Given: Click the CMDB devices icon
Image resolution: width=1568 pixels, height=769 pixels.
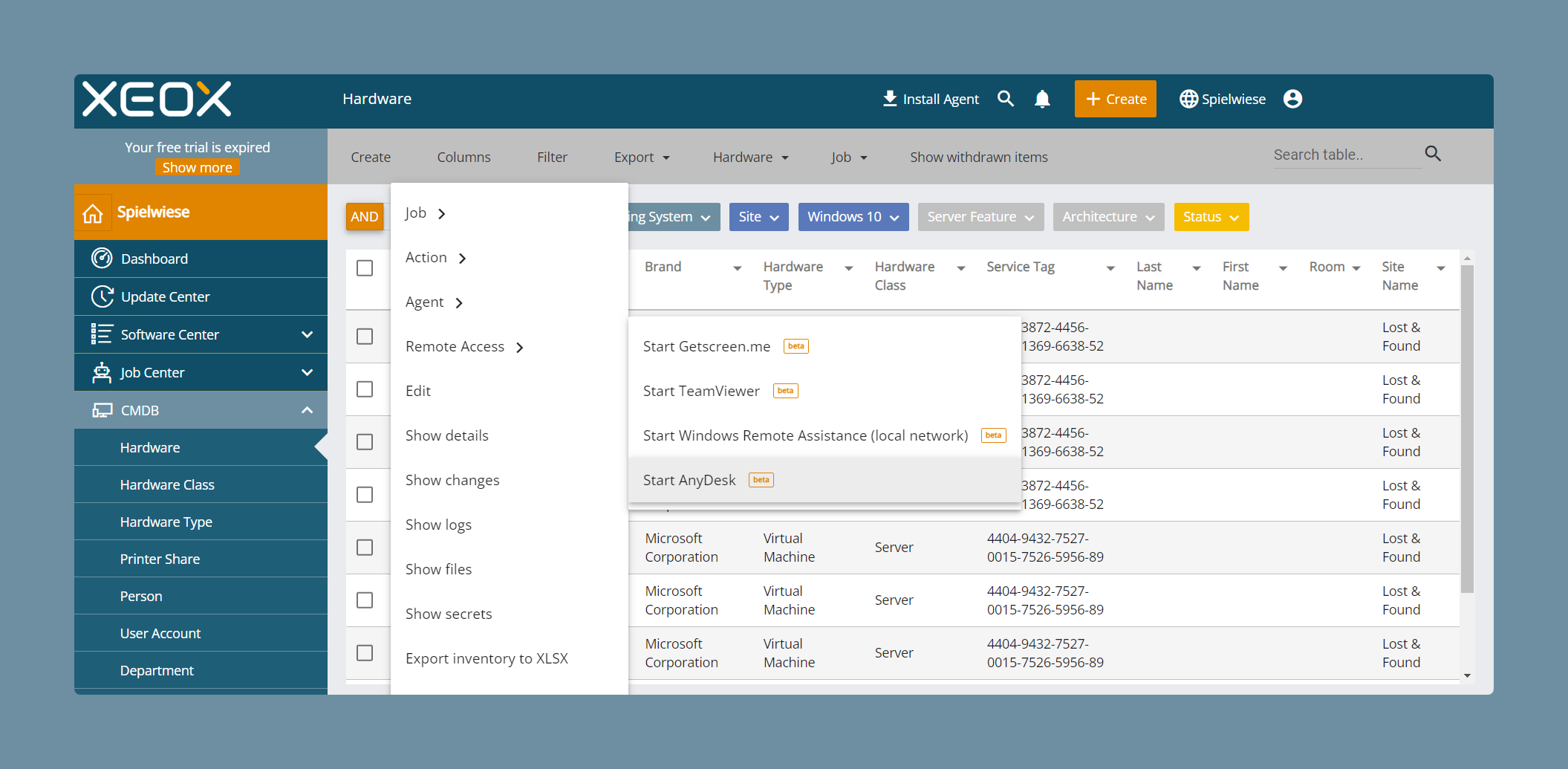Looking at the screenshot, I should coord(102,410).
